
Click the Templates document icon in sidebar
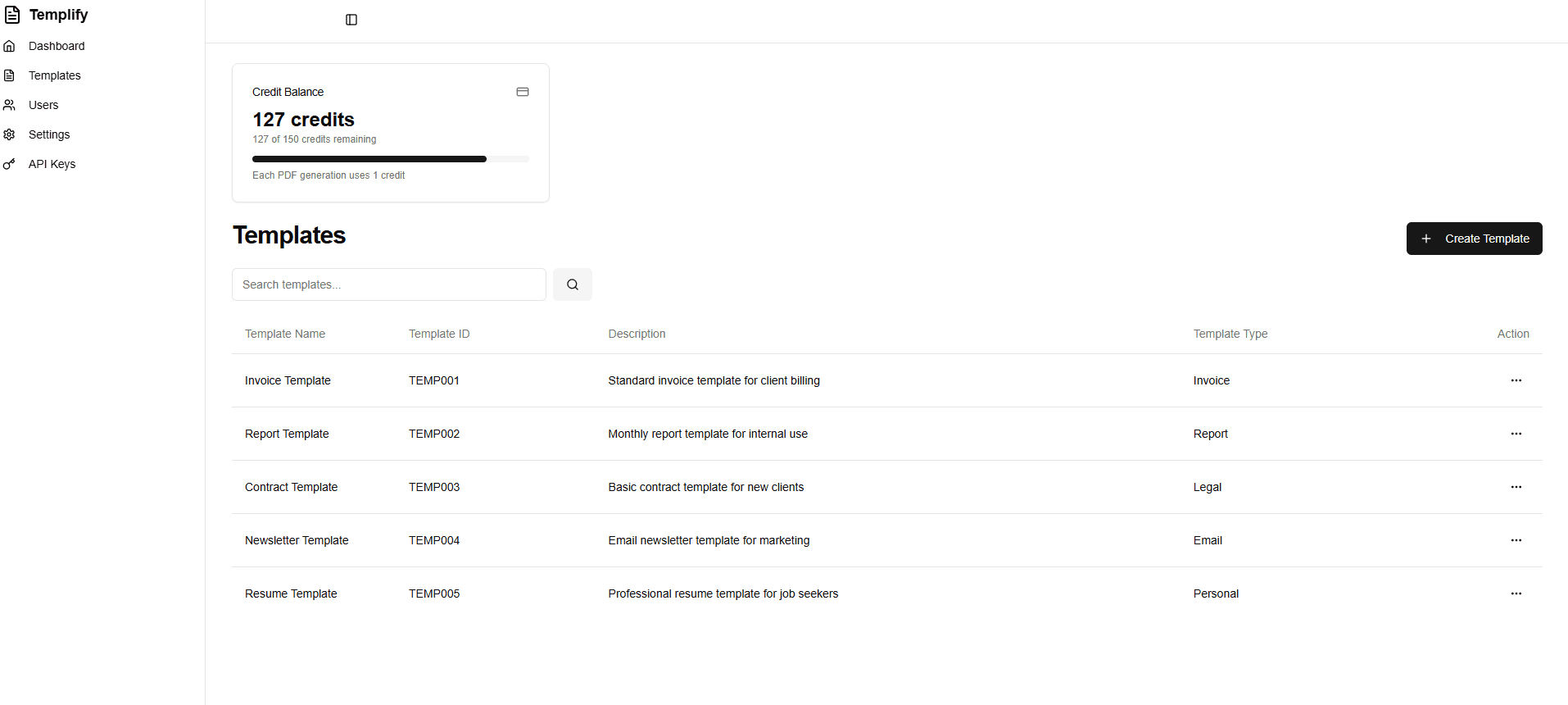coord(10,75)
